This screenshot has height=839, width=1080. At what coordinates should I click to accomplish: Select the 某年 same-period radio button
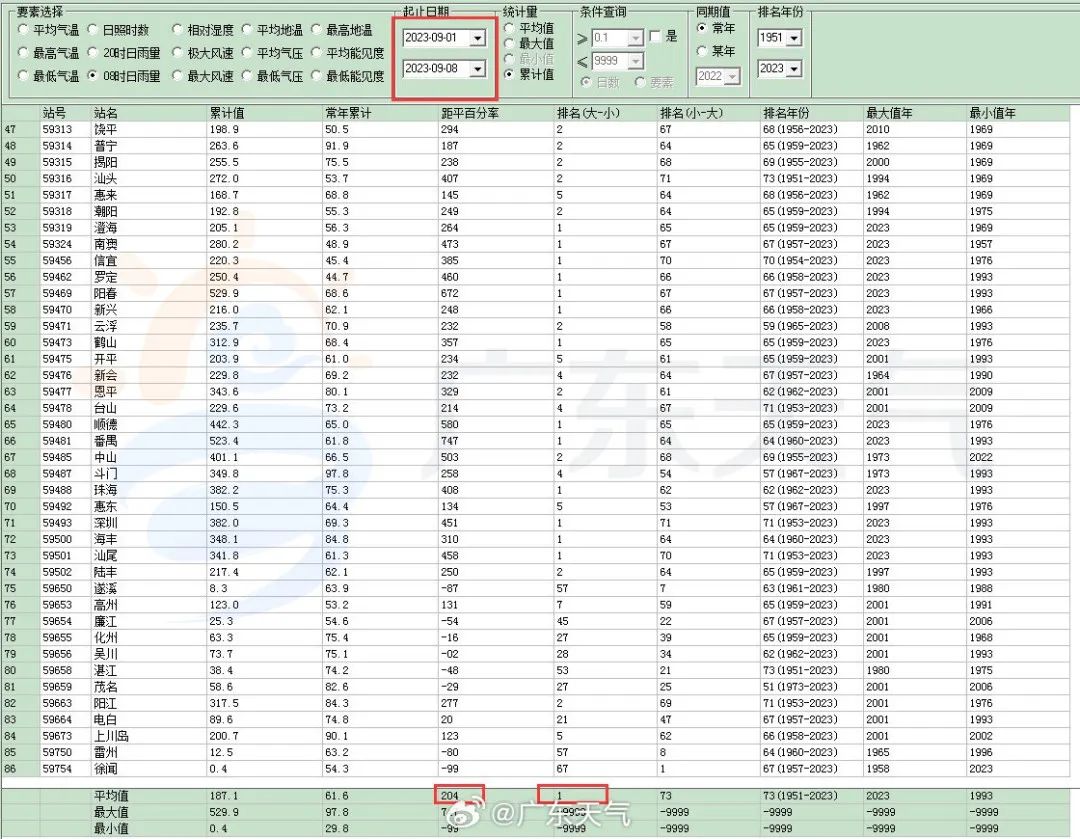tap(702, 50)
